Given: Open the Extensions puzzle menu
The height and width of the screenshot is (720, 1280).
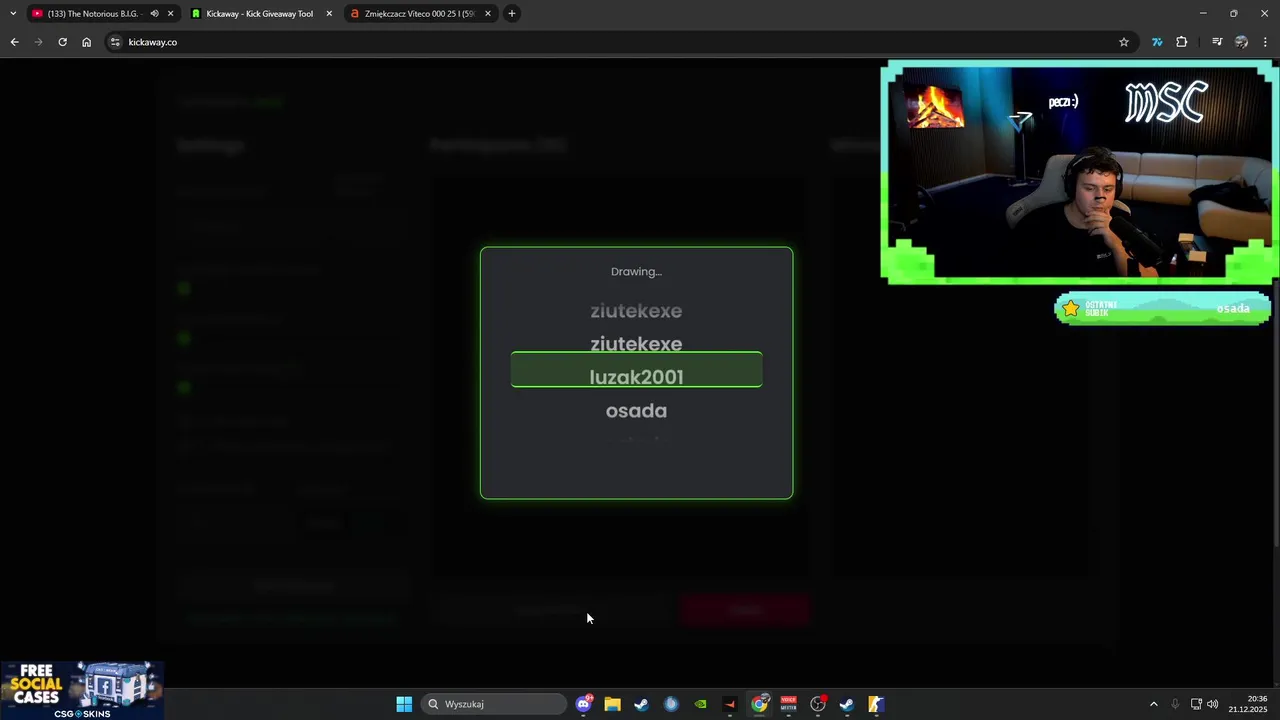Looking at the screenshot, I should click(1182, 42).
